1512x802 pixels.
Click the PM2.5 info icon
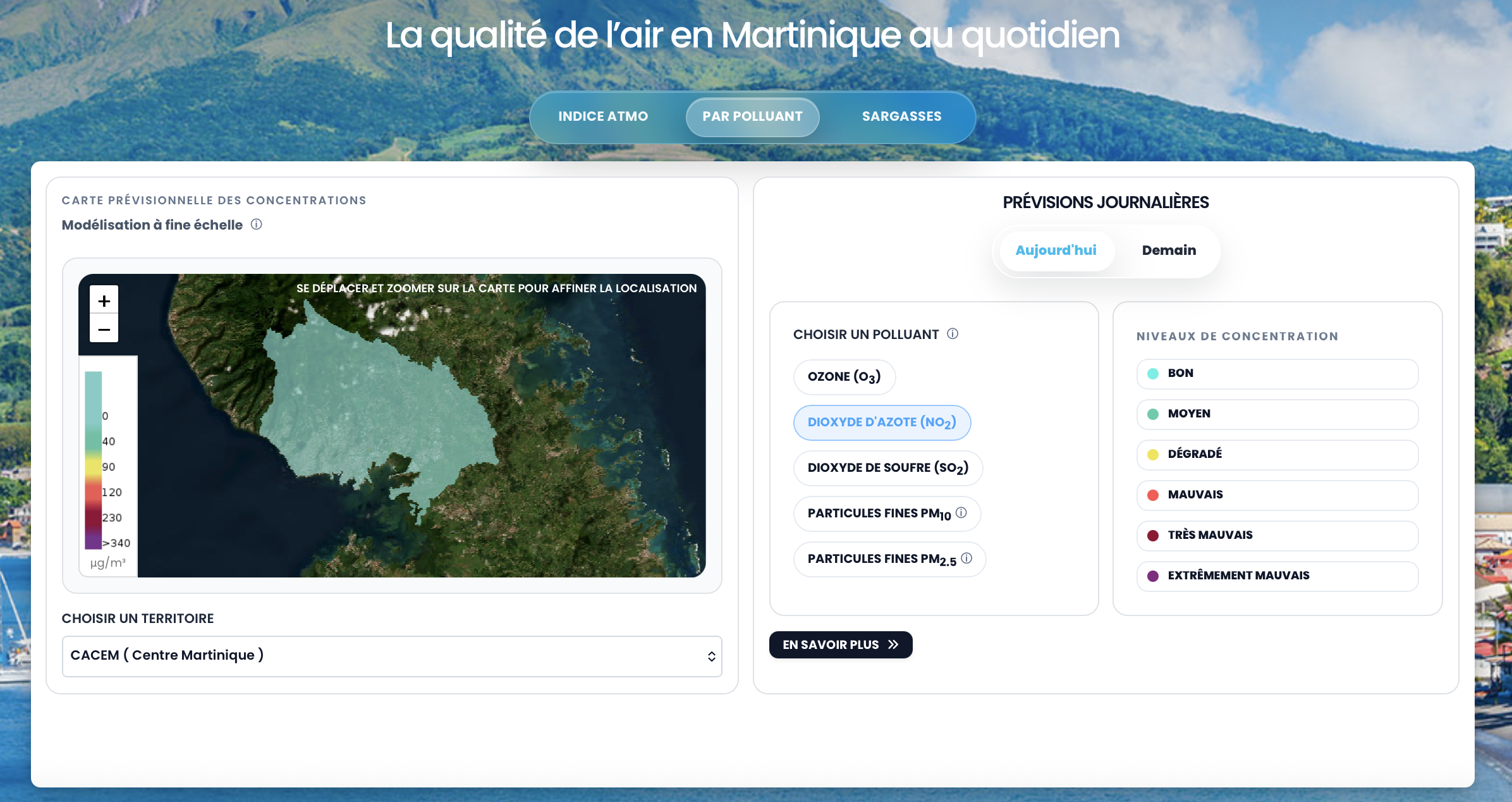966,558
